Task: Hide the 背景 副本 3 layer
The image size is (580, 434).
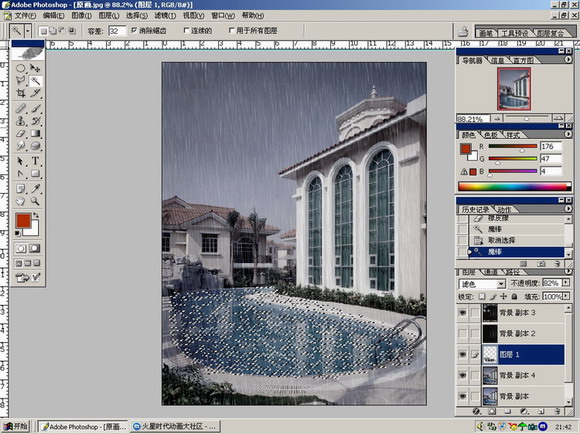Action: [462, 313]
